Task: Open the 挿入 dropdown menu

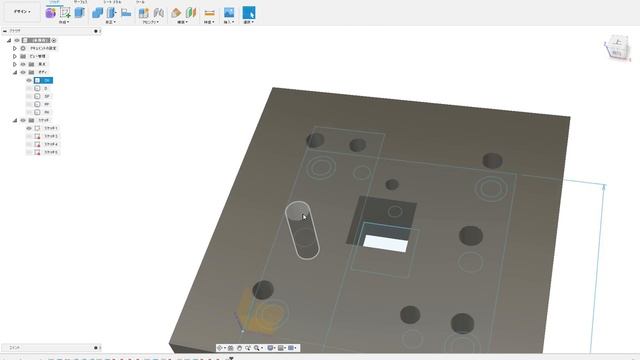Action: point(229,22)
